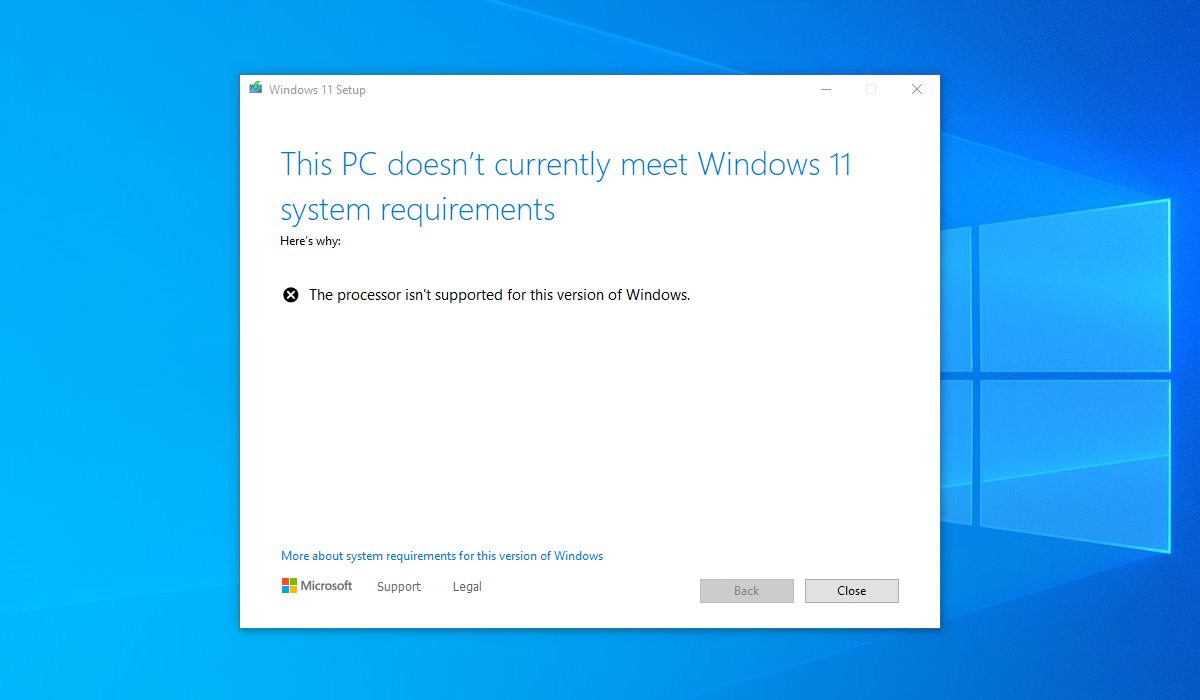The width and height of the screenshot is (1200, 700).
Task: Click the "Windows 11 Setup" title text
Action: point(317,90)
